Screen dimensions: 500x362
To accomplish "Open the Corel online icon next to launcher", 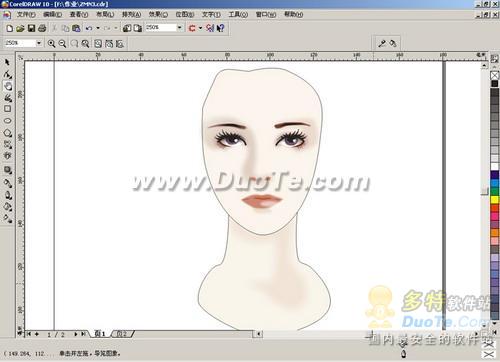I will 210,28.
